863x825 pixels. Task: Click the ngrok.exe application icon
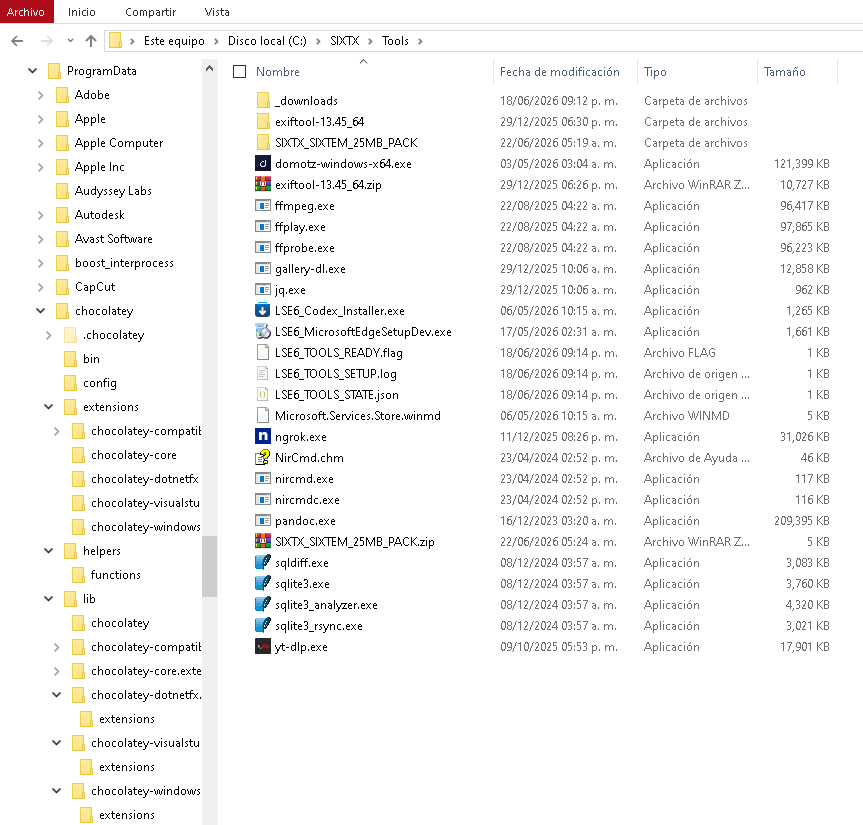(x=263, y=436)
